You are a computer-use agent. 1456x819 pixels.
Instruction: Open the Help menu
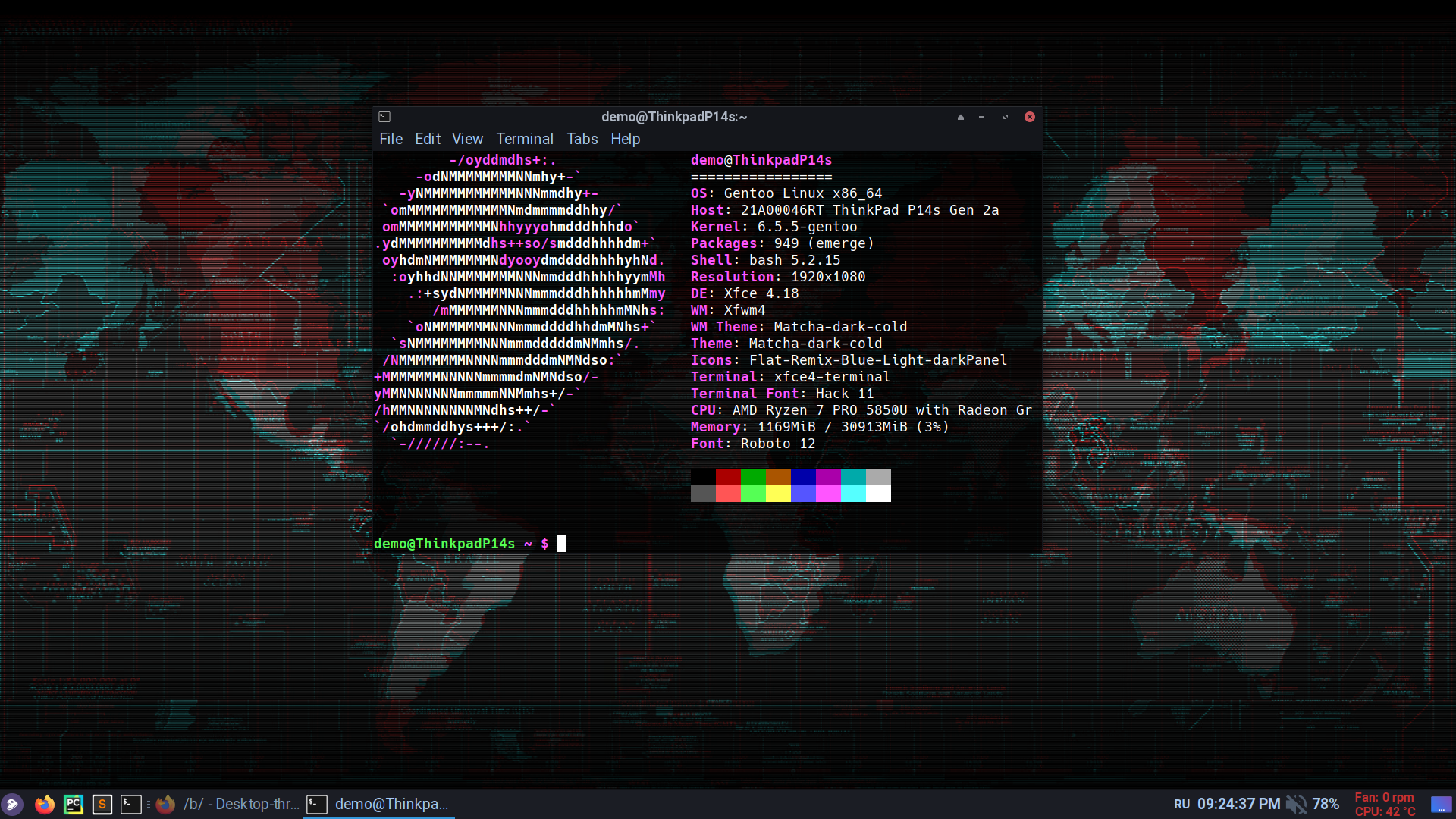(x=626, y=139)
